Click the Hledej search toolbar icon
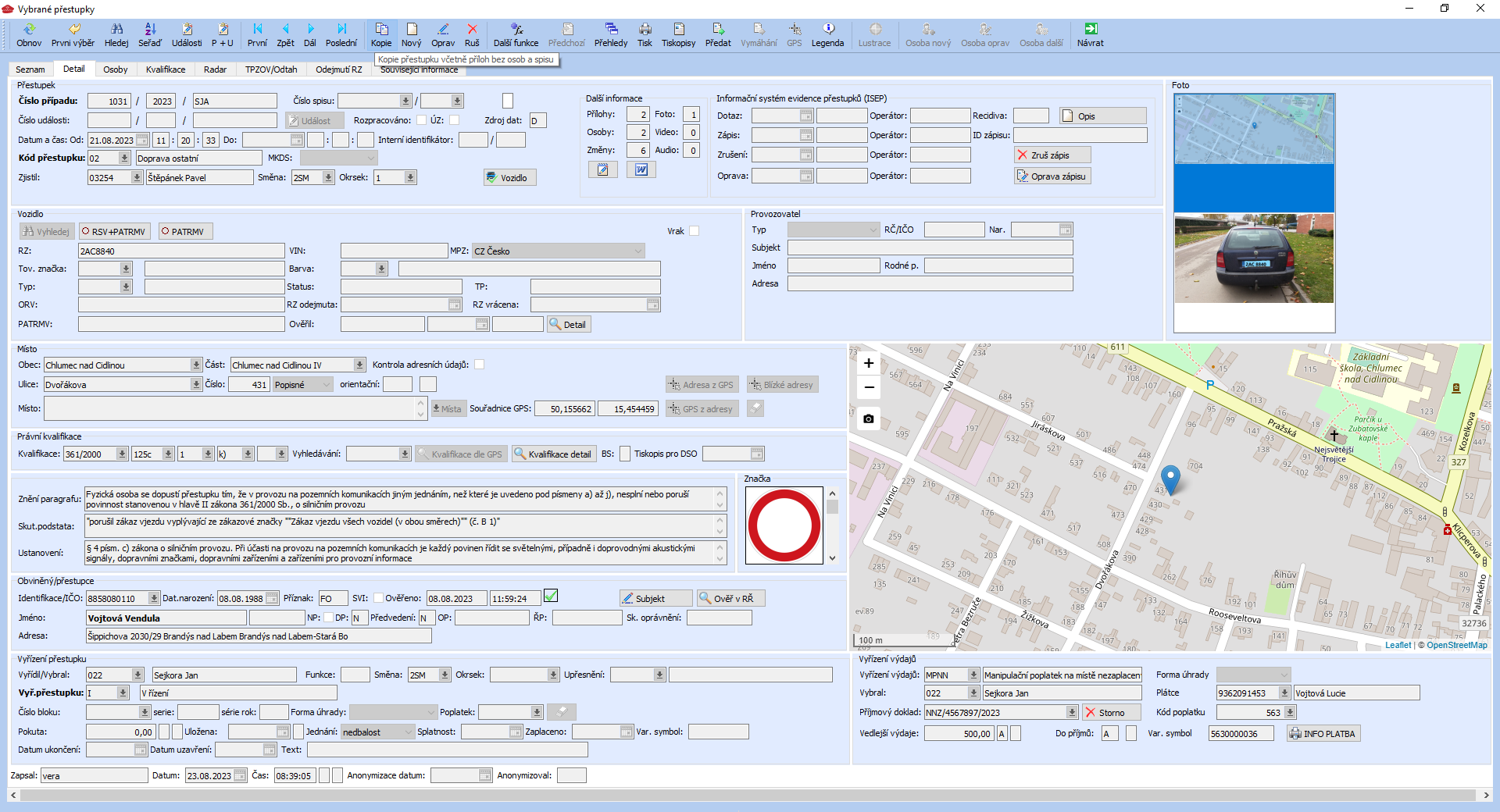Screen dimensions: 1500x812 [x=116, y=35]
